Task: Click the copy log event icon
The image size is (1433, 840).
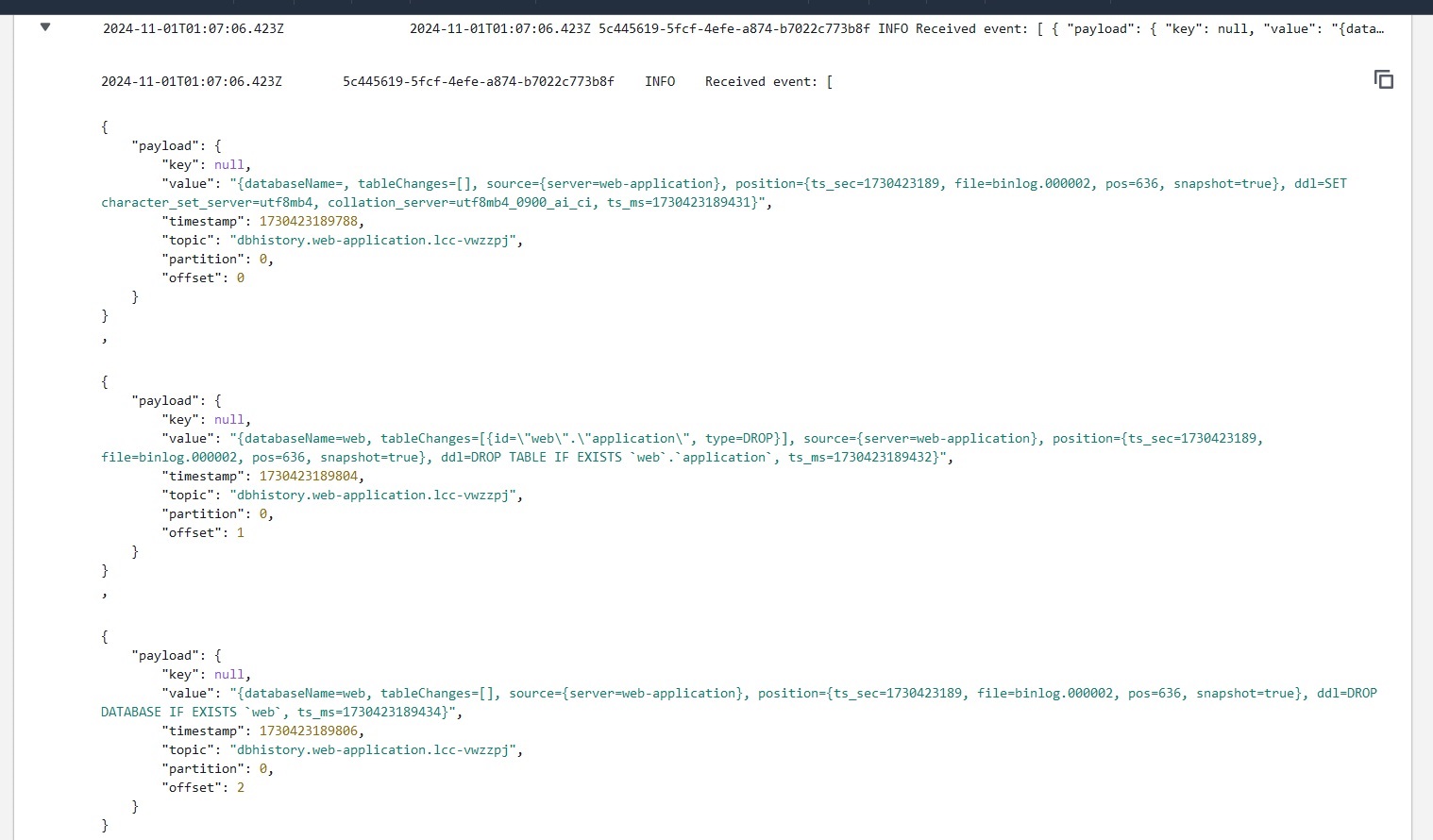Action: coord(1383,79)
